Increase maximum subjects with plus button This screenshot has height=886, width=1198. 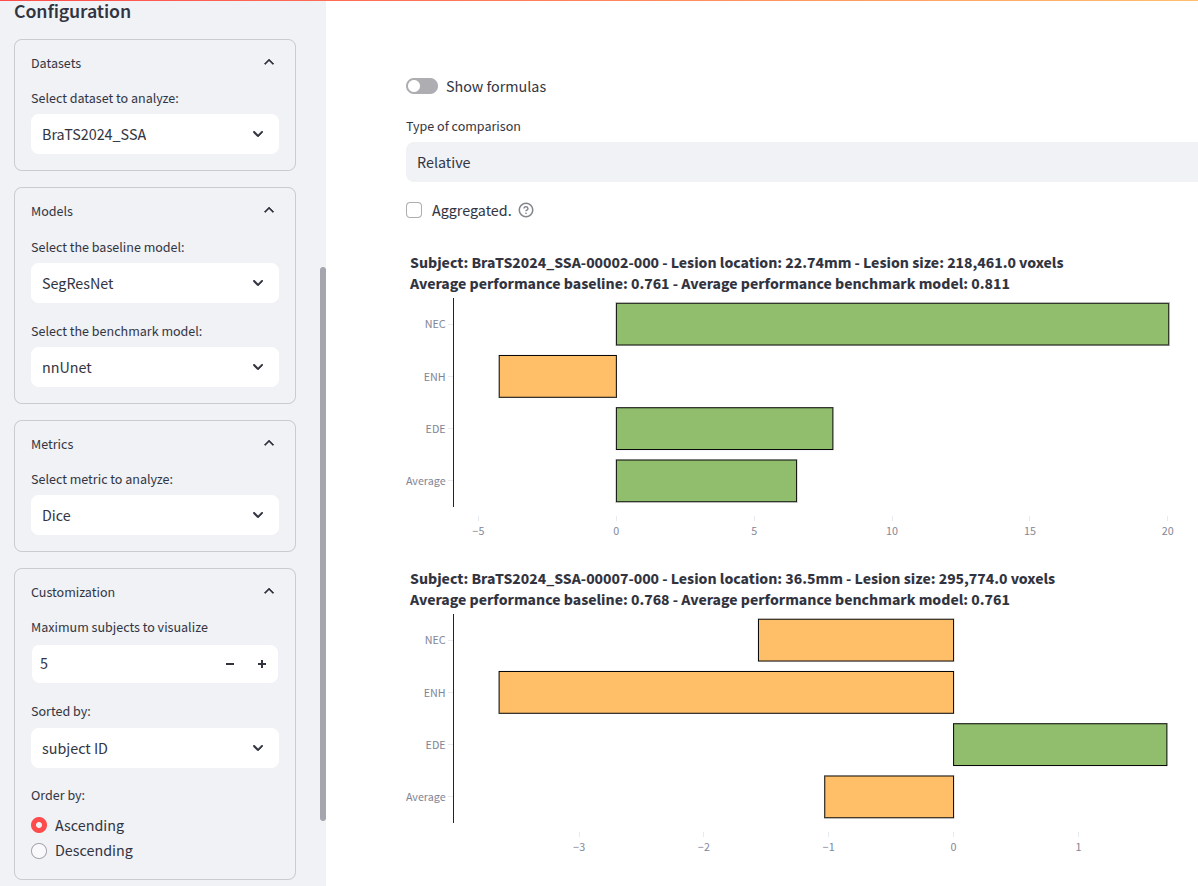pyautogui.click(x=262, y=664)
